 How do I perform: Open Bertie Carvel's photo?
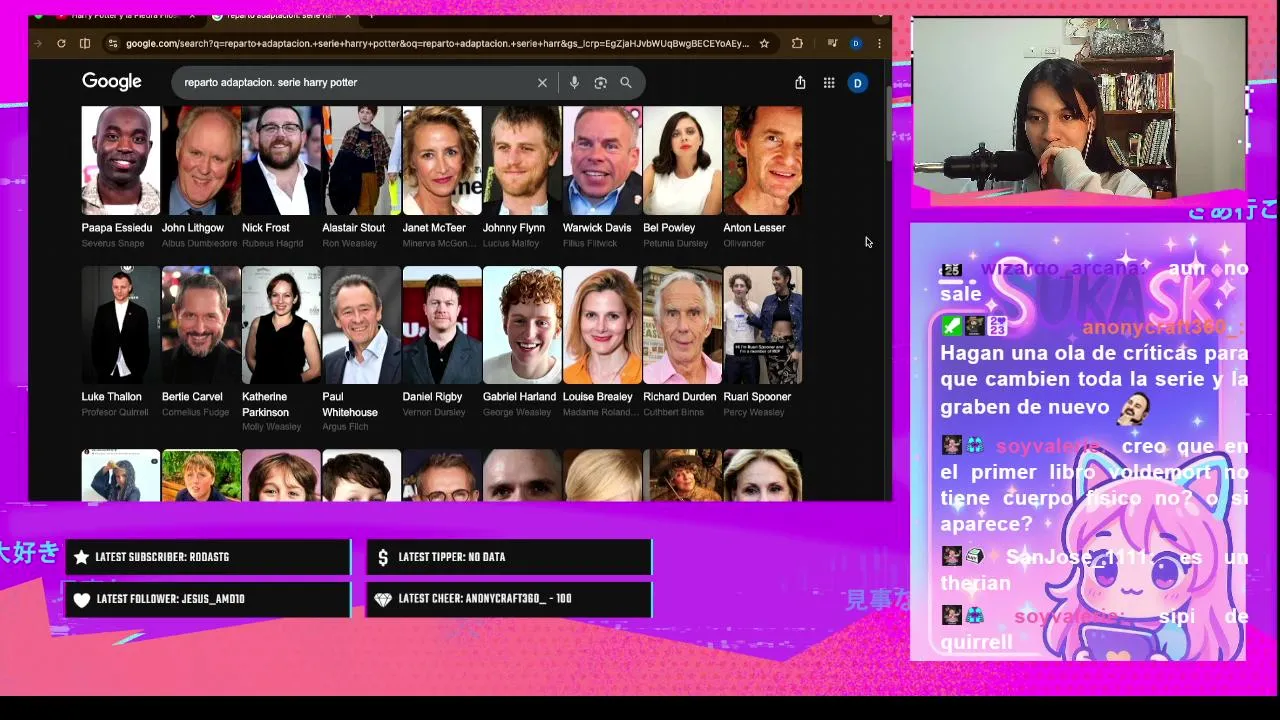201,325
